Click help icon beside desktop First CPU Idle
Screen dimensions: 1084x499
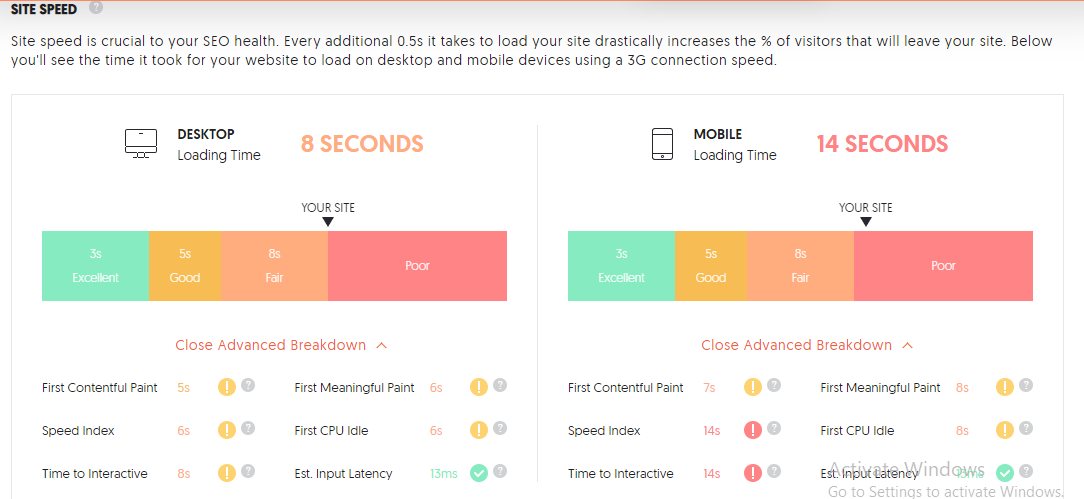501,429
